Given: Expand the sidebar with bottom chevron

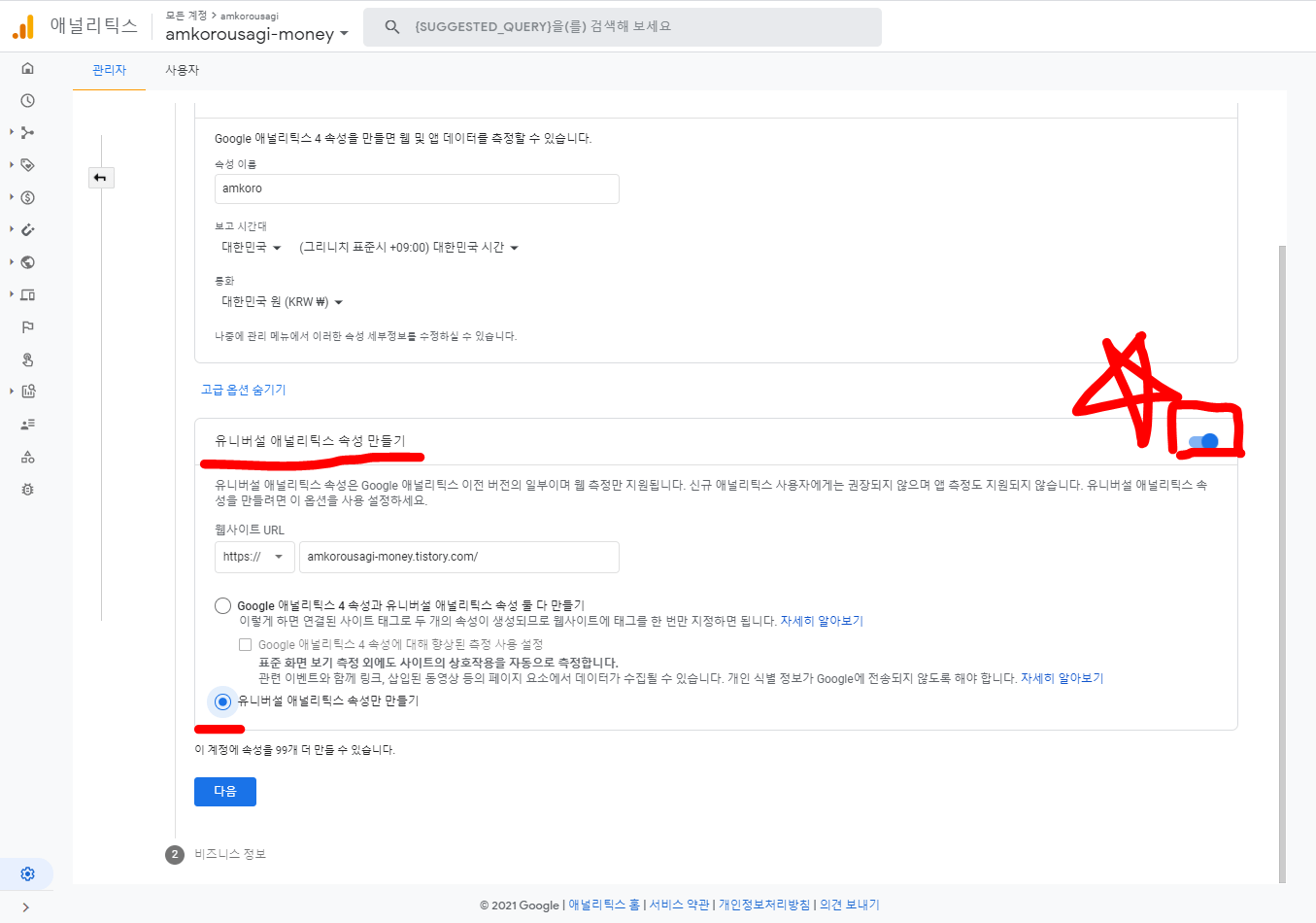Looking at the screenshot, I should (x=25, y=907).
